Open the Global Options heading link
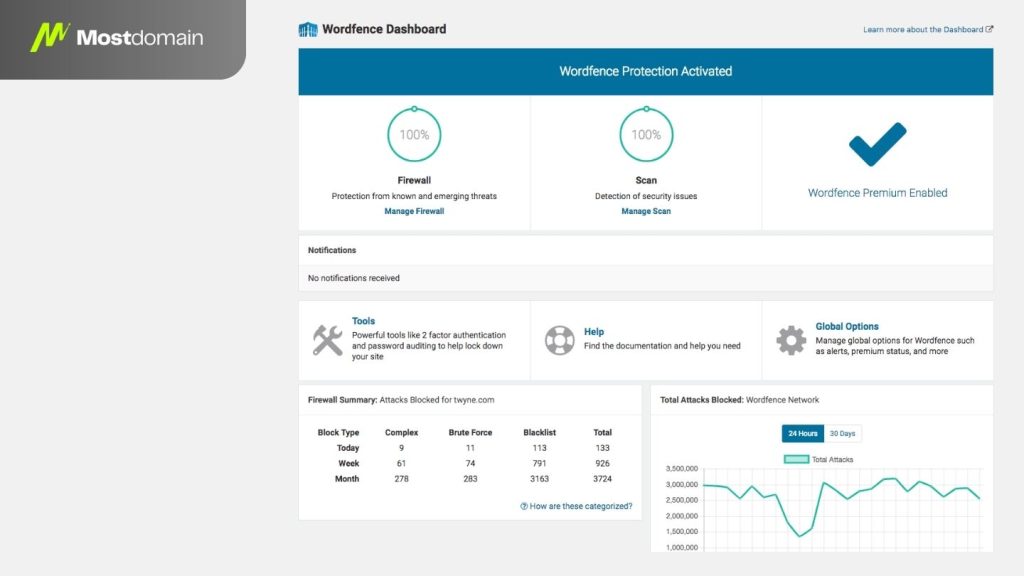The height and width of the screenshot is (576, 1024). [846, 327]
